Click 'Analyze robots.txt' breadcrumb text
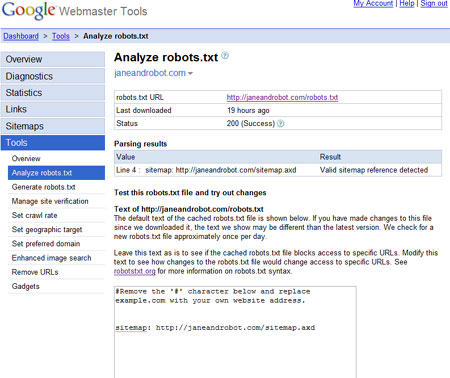This screenshot has height=378, width=450. [x=116, y=36]
